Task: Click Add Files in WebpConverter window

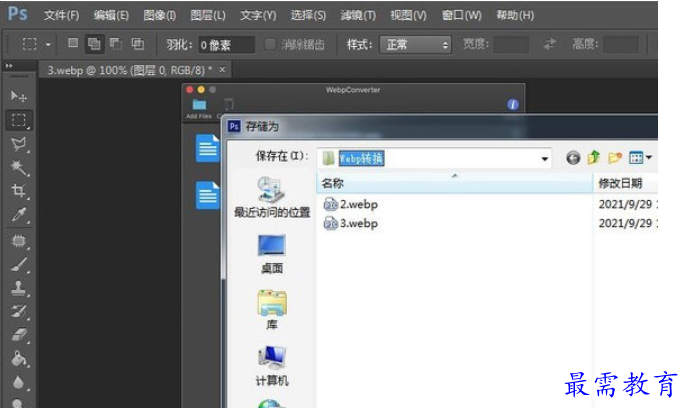Action: 199,109
